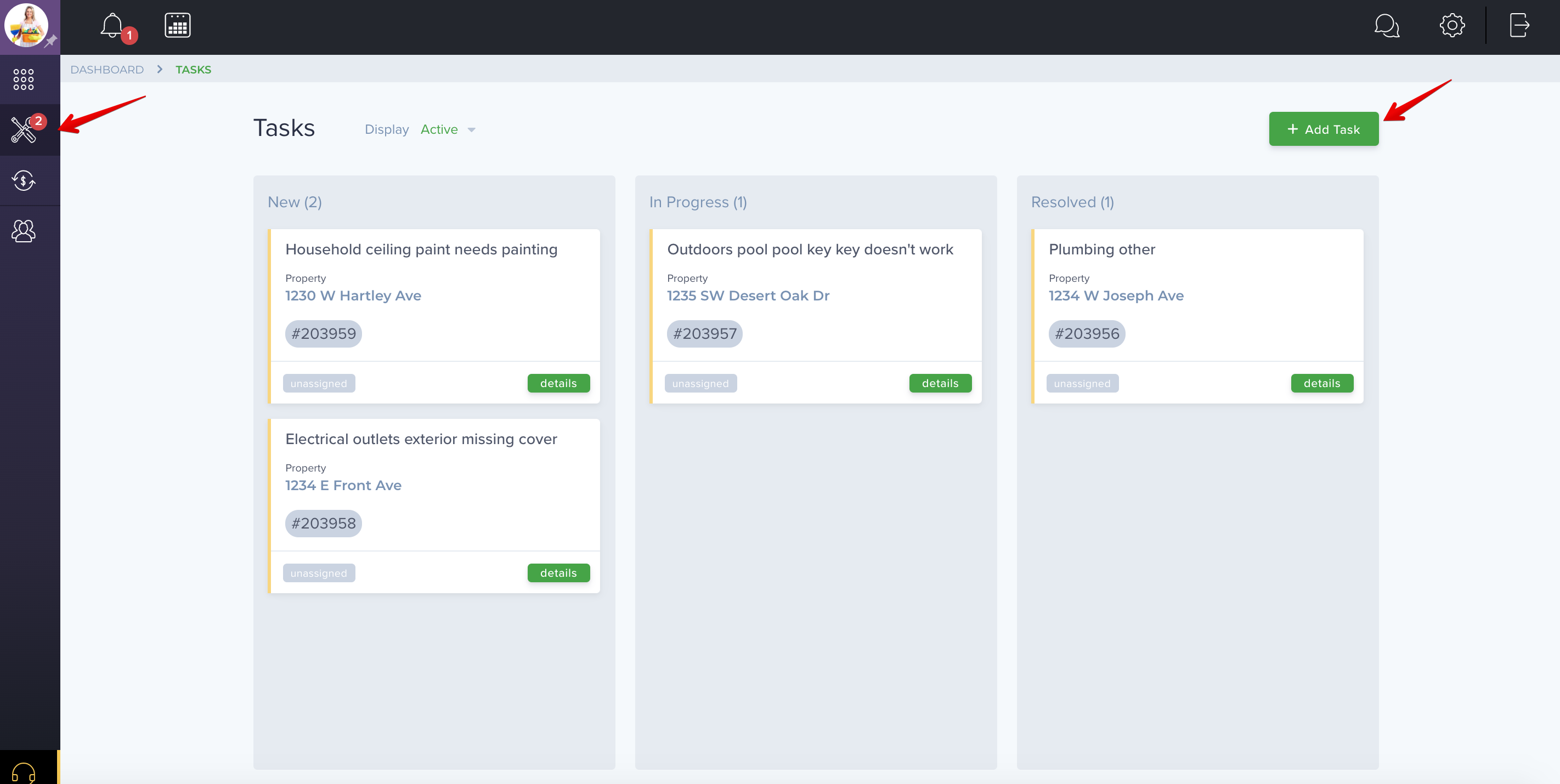Image resolution: width=1560 pixels, height=784 pixels.
Task: Open details for Plumbing other task
Action: coord(1322,383)
